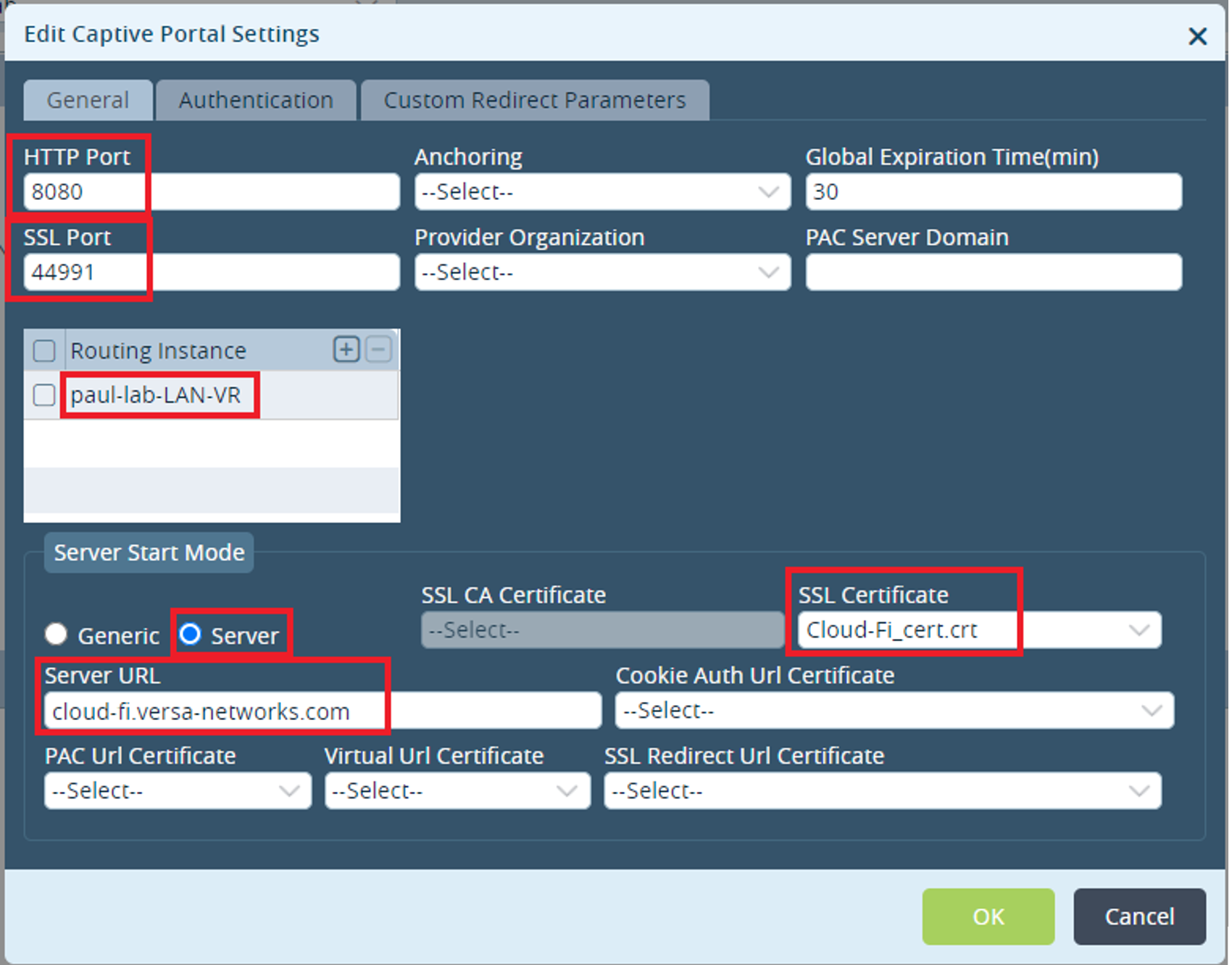
Task: Select the Server start mode option
Action: click(191, 635)
